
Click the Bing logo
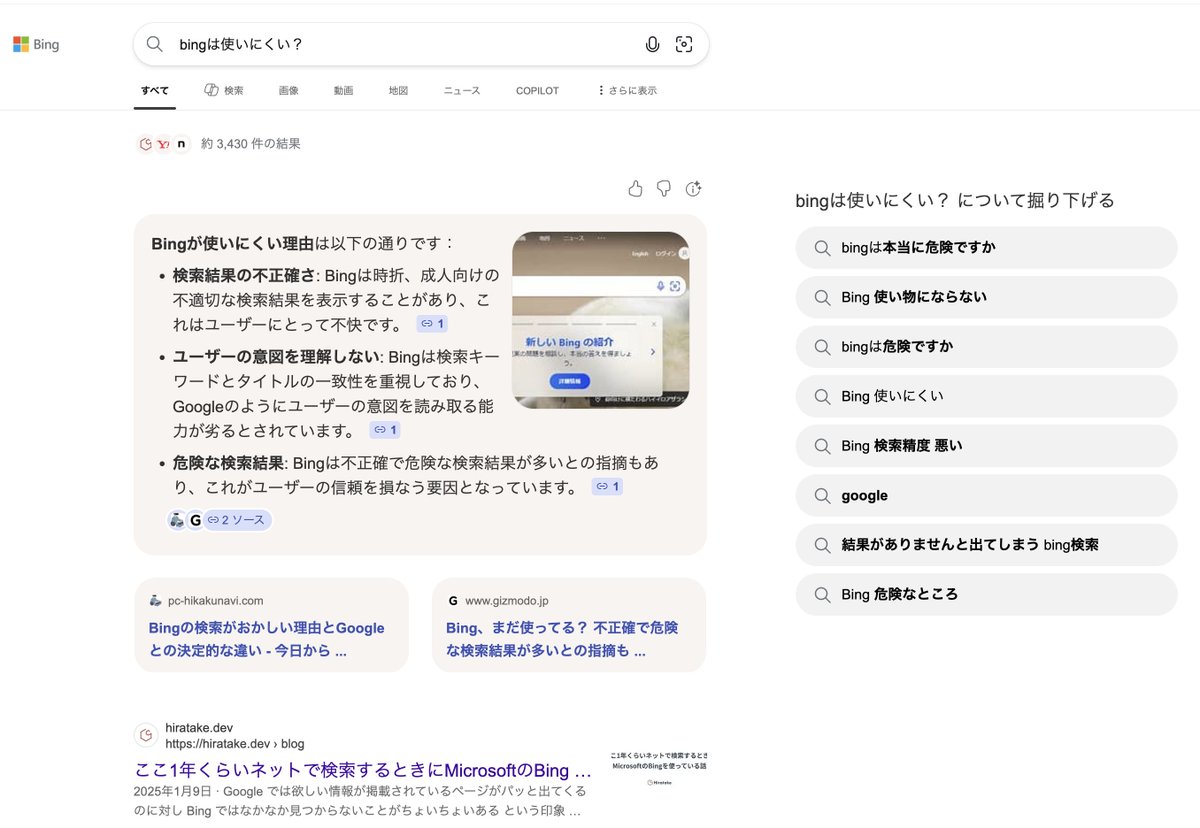pyautogui.click(x=36, y=44)
